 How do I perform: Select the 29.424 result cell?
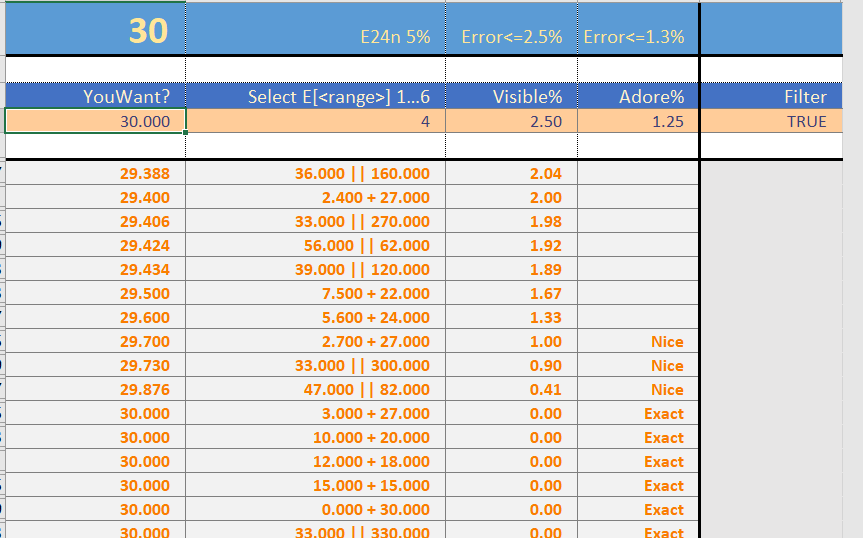(95, 245)
